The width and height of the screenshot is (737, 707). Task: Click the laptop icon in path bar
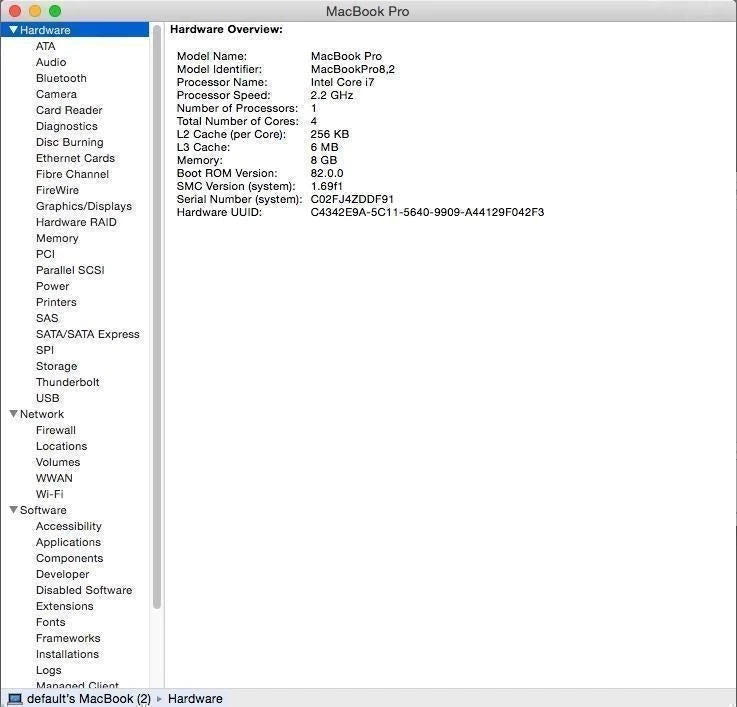click(x=14, y=699)
